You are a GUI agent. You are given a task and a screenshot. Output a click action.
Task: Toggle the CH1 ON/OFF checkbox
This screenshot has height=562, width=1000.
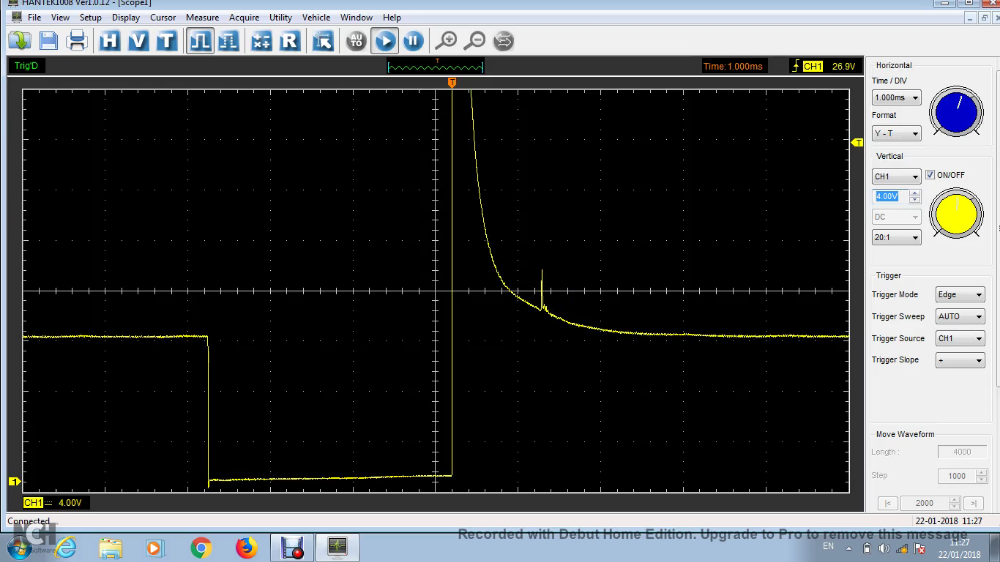click(x=930, y=175)
